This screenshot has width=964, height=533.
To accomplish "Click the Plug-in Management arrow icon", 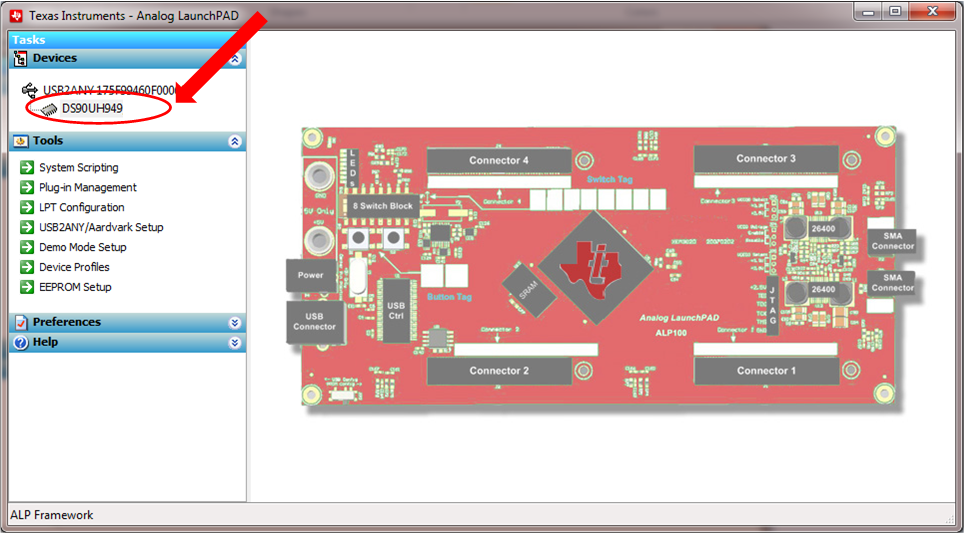I will (27, 188).
